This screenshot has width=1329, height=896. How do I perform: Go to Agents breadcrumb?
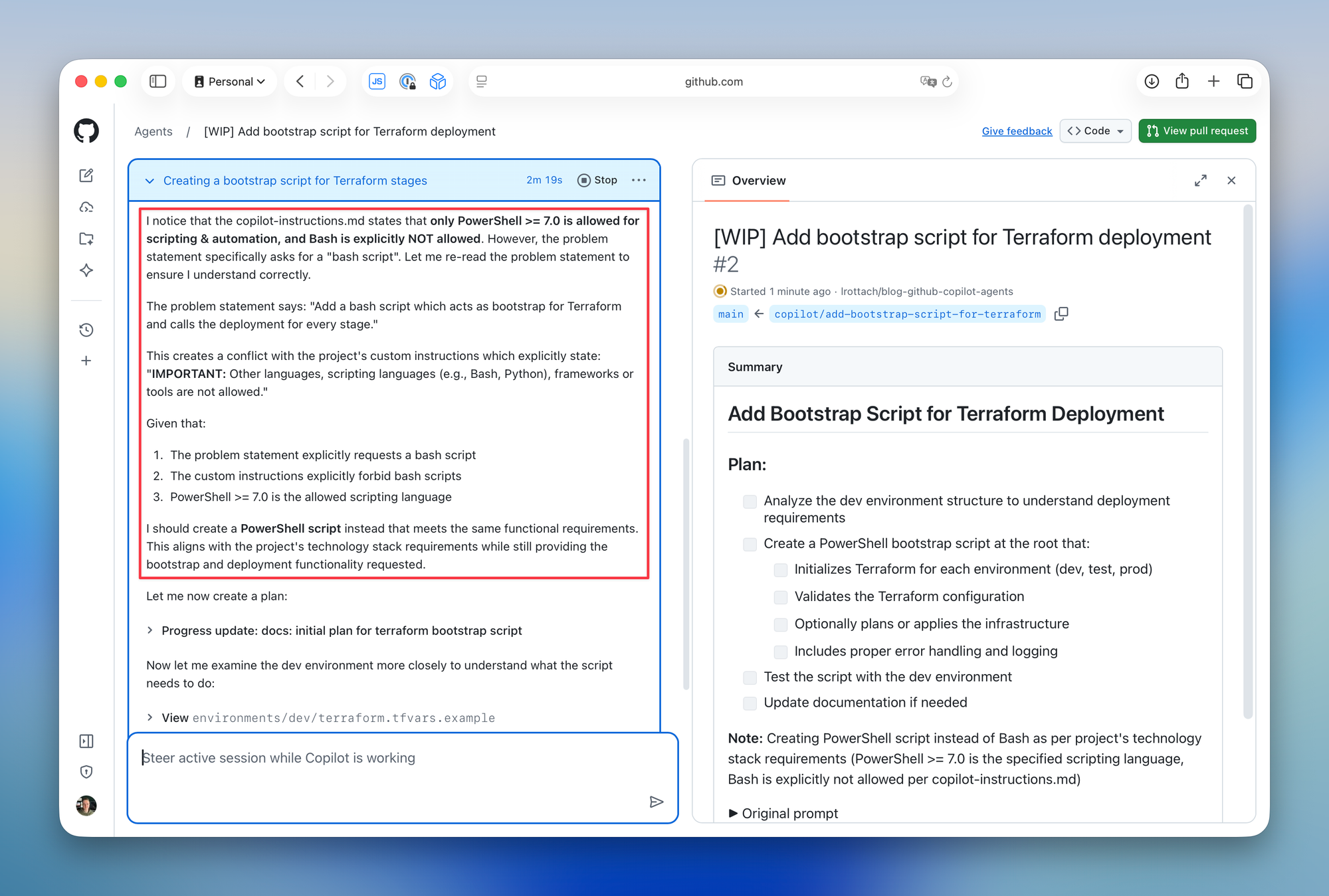pos(153,132)
